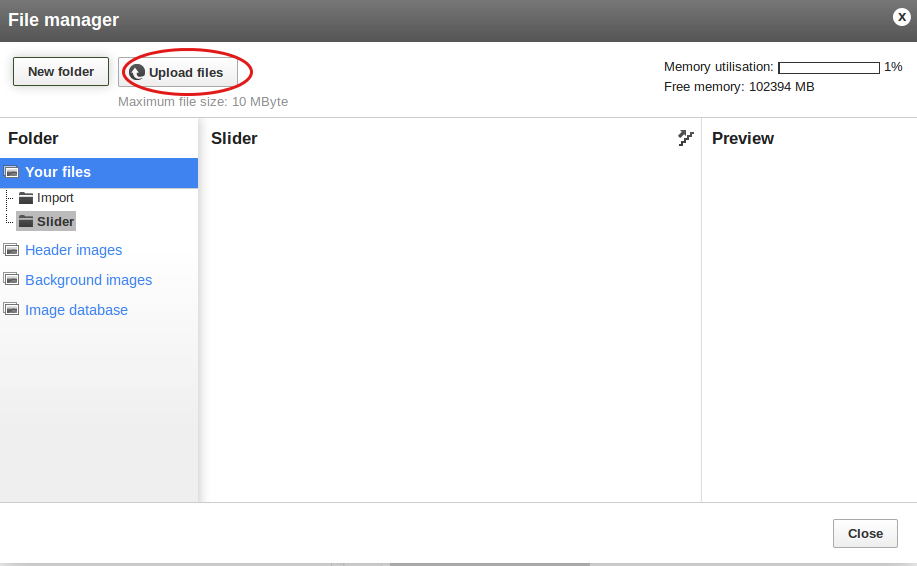Screen dimensions: 917x566
Task: Click the Image database drive icon
Action: click(x=11, y=308)
